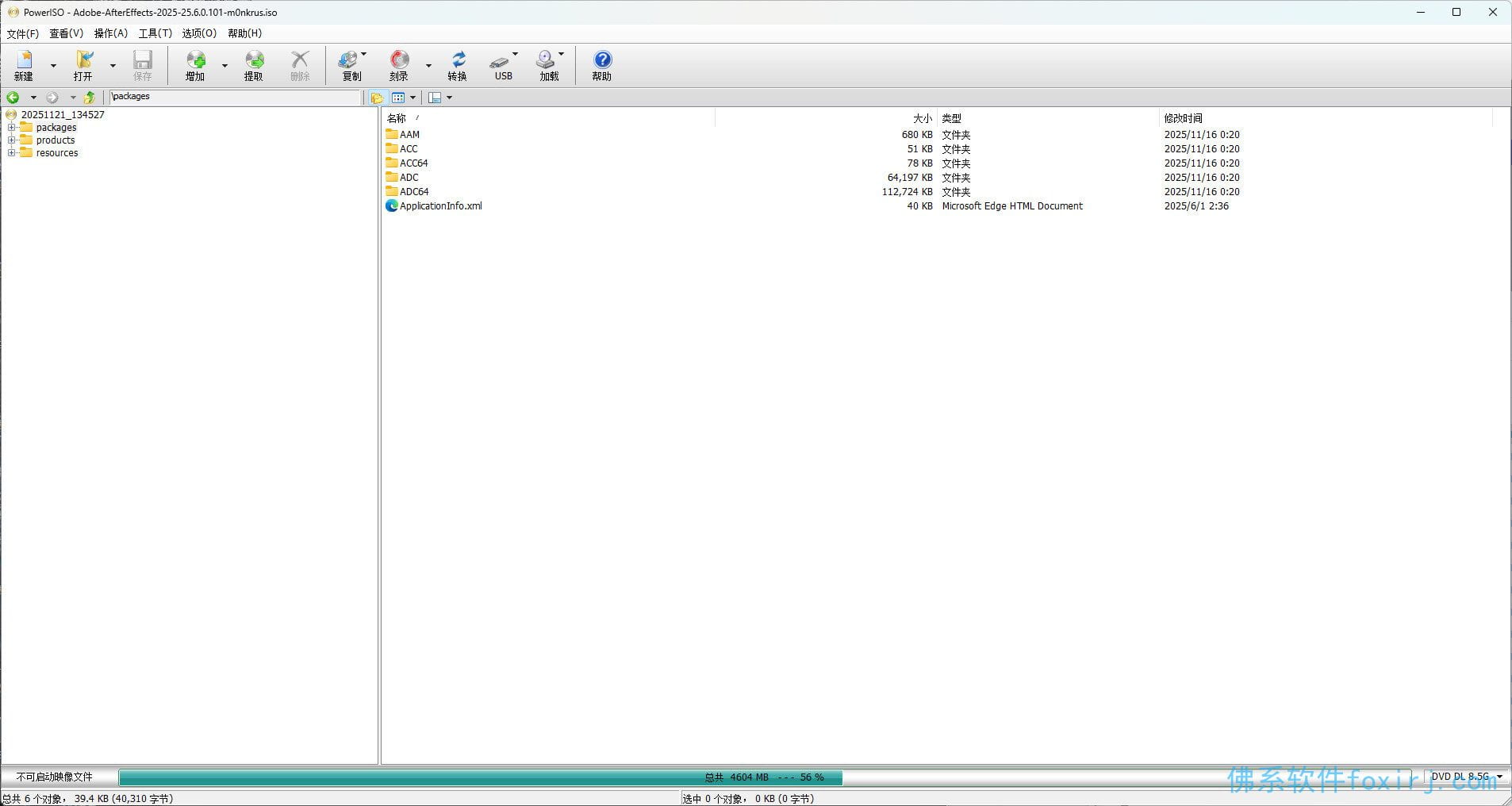Click the pane layout icon

click(x=435, y=98)
